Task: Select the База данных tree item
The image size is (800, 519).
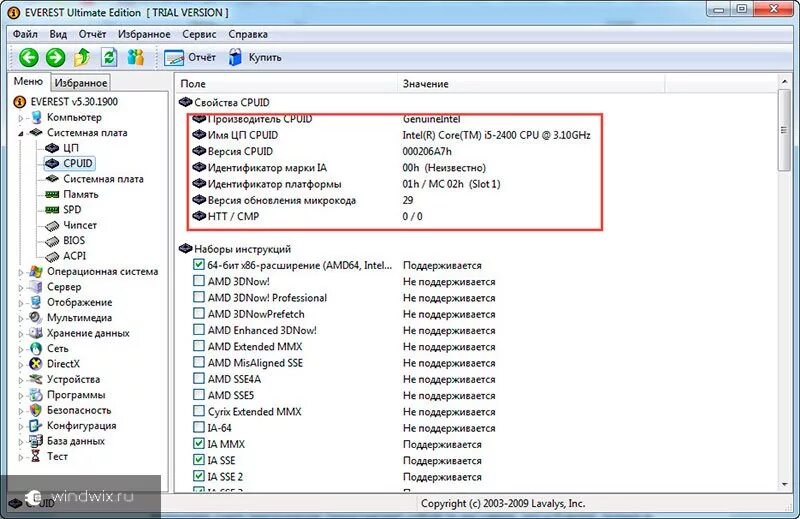Action: (76, 441)
